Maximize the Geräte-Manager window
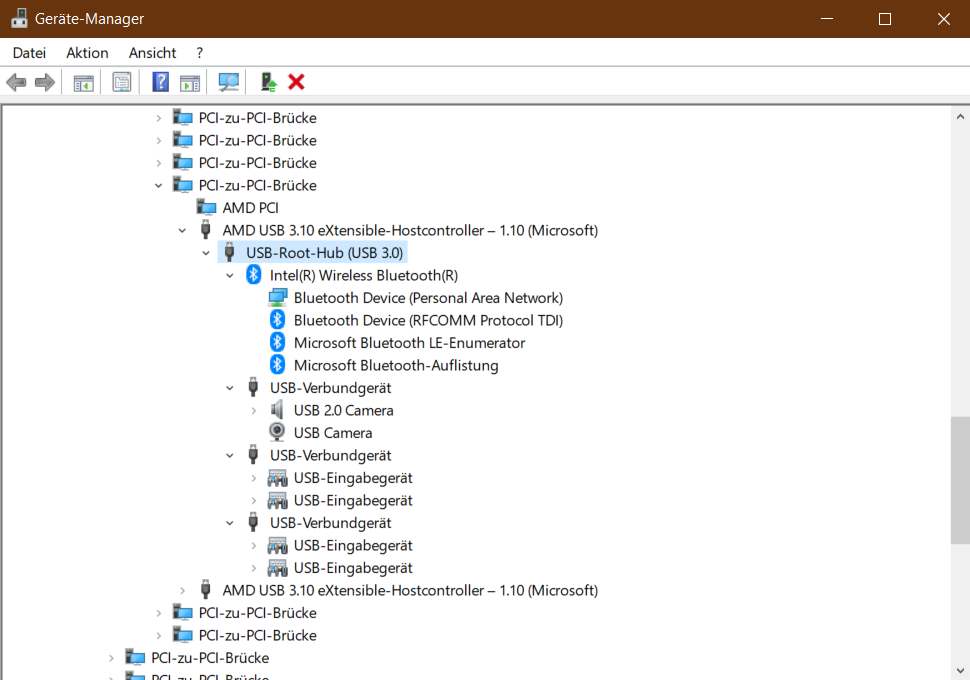This screenshot has width=970, height=680. (x=885, y=19)
